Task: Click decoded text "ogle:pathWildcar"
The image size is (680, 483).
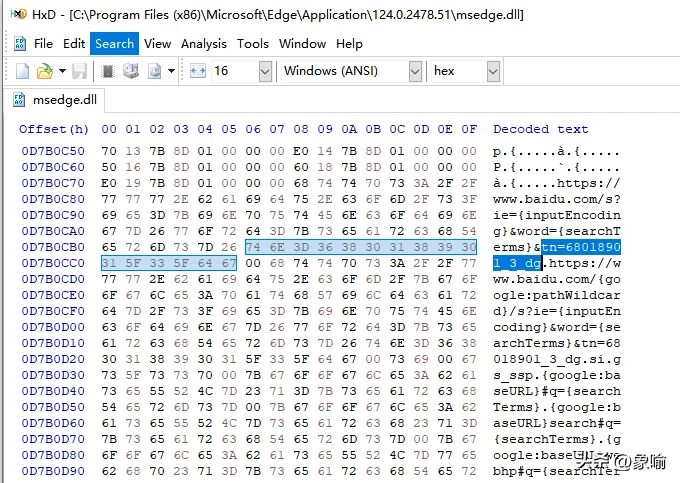Action: (557, 295)
